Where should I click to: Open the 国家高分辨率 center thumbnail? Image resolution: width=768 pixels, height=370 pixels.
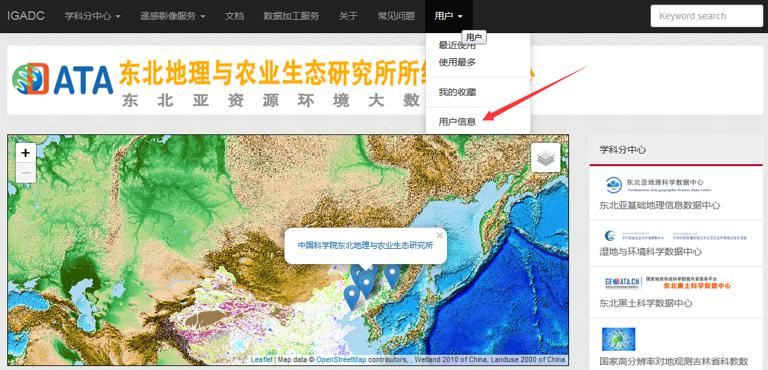619,339
